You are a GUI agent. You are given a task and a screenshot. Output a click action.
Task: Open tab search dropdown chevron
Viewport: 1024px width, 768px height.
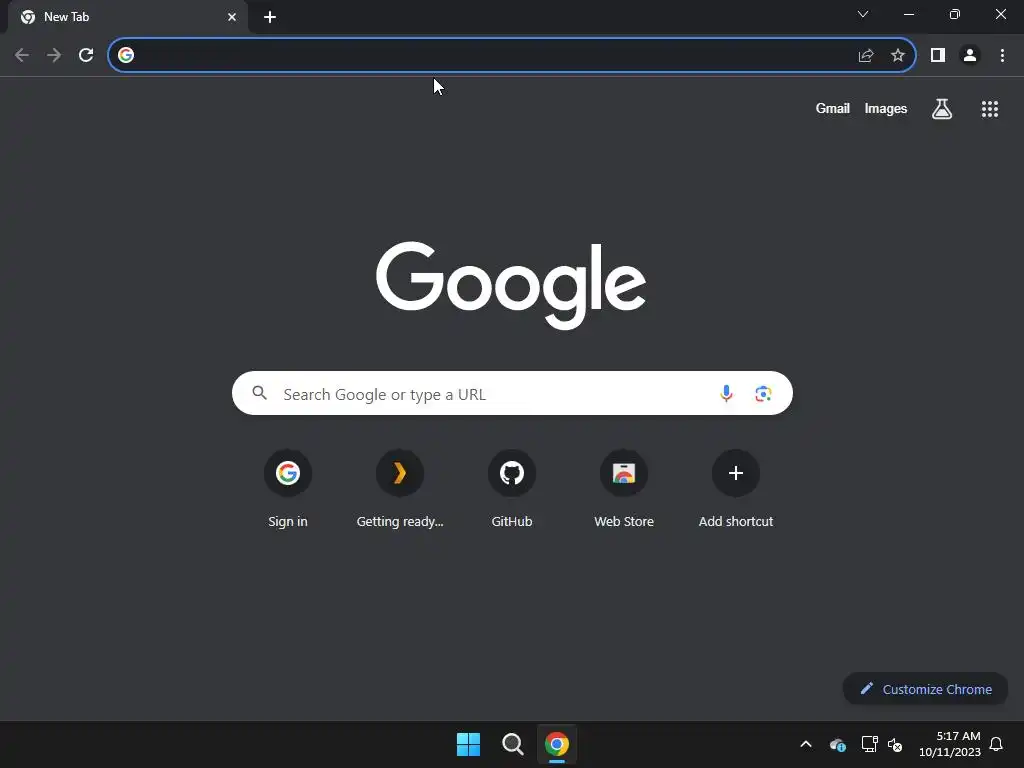[x=863, y=14]
